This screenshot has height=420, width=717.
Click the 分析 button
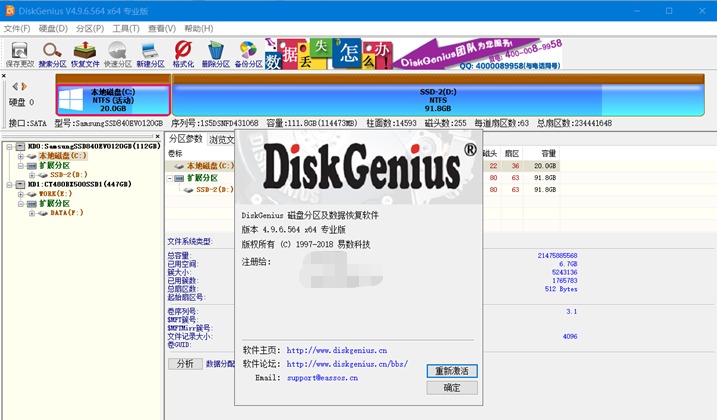(x=185, y=364)
